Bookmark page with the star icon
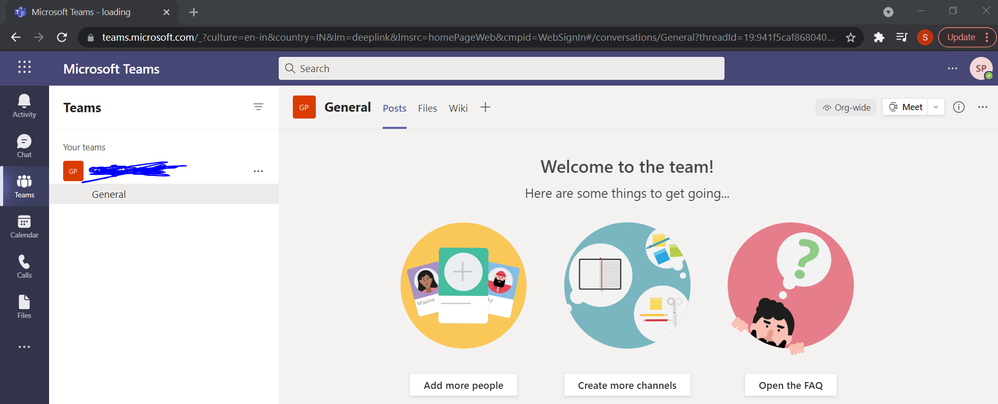 click(x=850, y=38)
